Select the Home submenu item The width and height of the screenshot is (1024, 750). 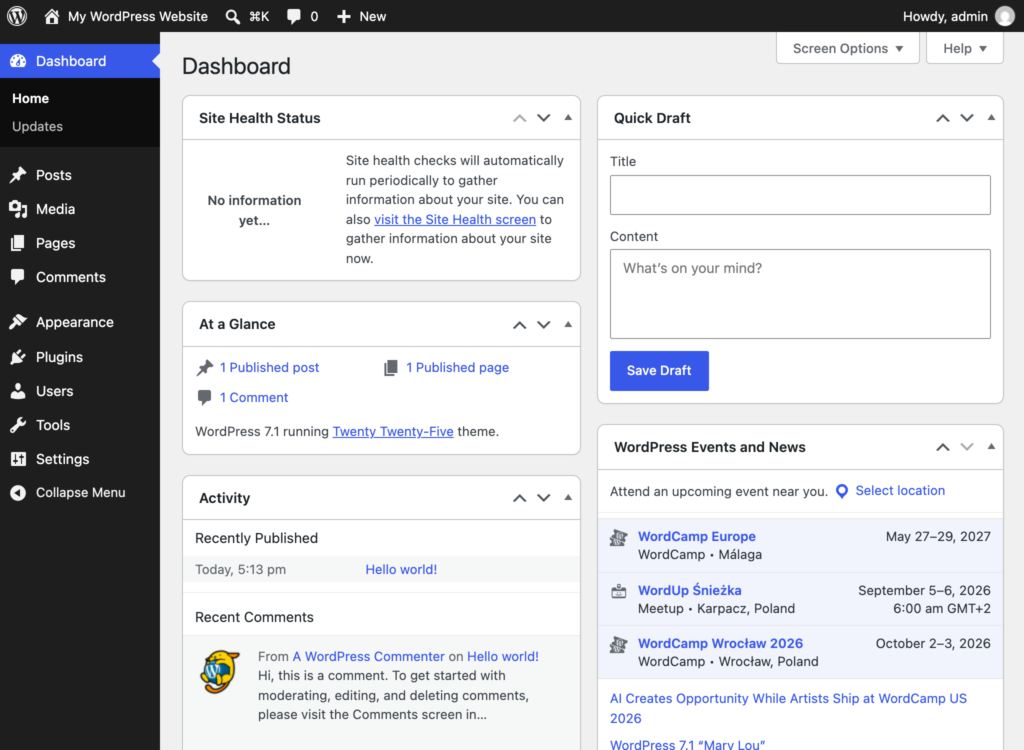point(30,98)
